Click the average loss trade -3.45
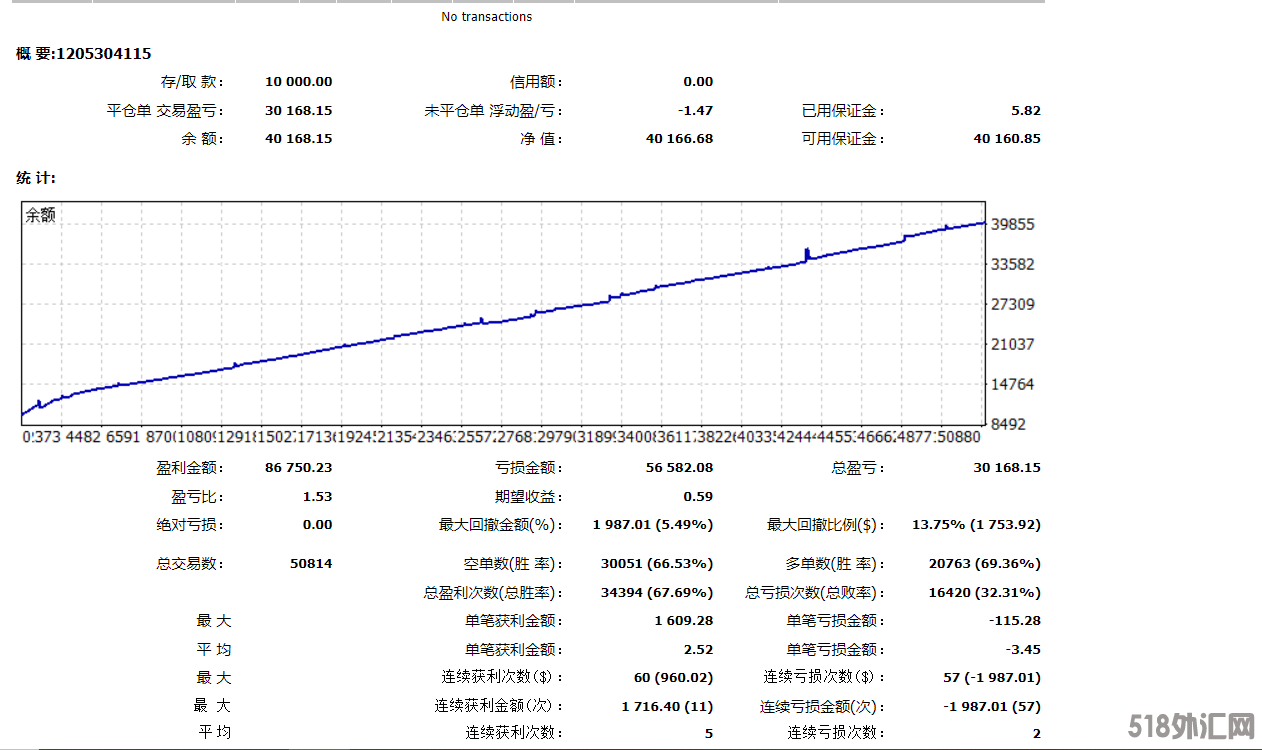This screenshot has height=750, width=1262. click(1023, 650)
